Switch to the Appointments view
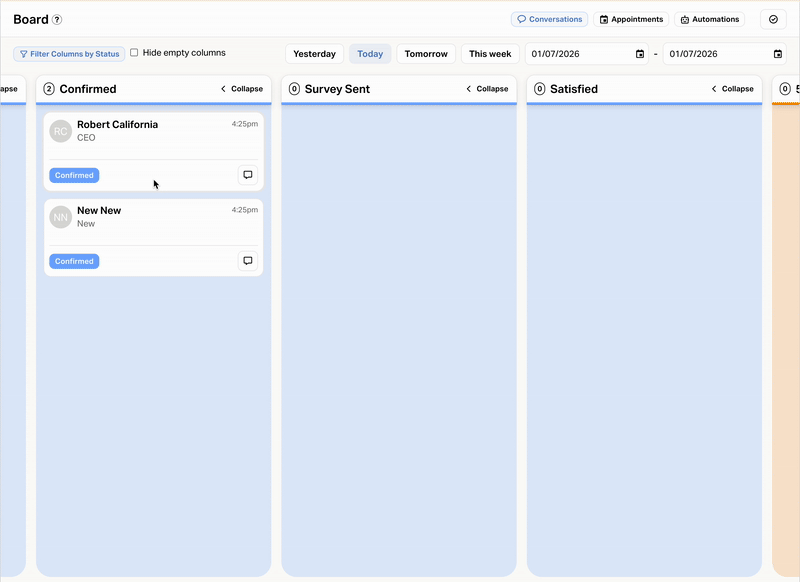 (631, 19)
